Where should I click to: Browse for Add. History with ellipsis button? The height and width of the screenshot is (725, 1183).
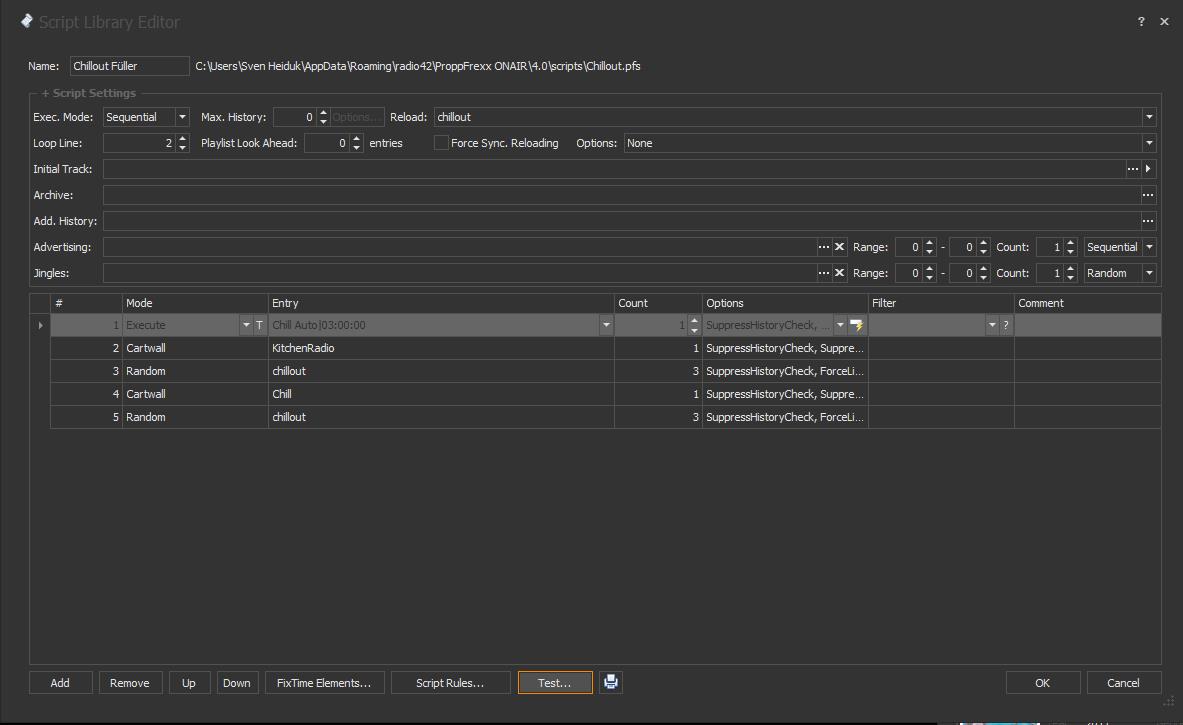coord(1148,221)
